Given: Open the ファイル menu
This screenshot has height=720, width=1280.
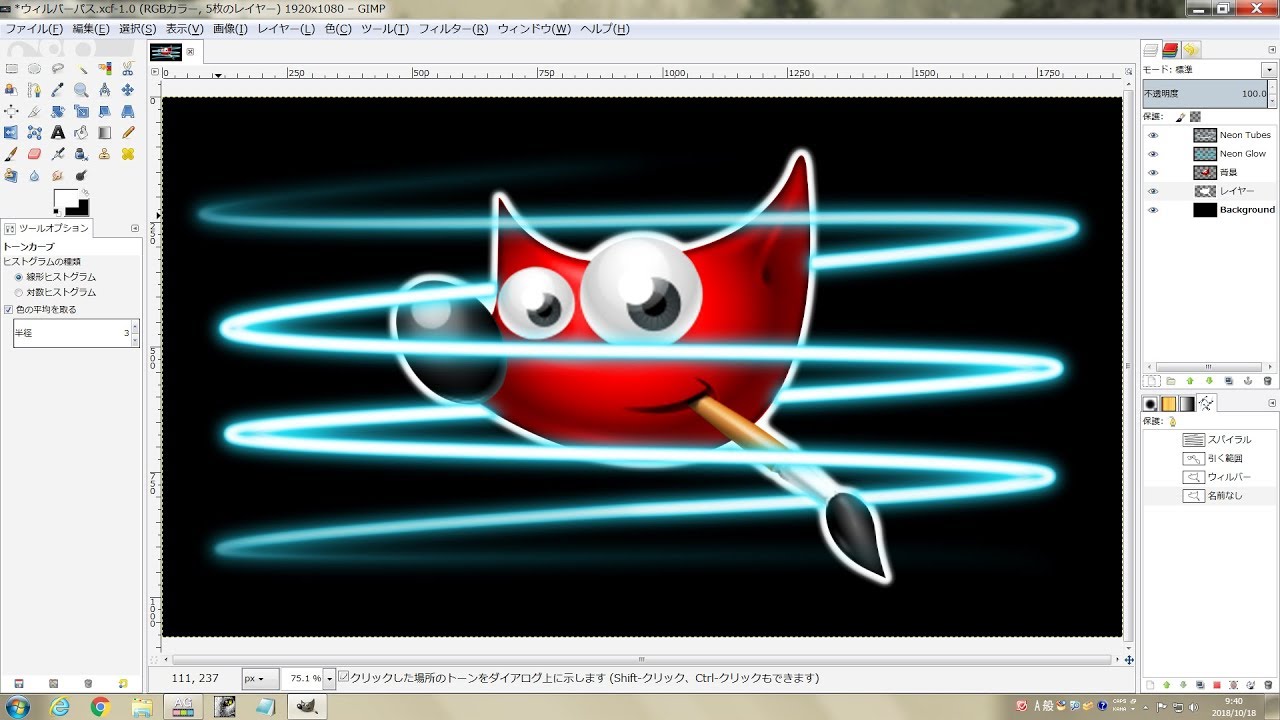Looking at the screenshot, I should (34, 29).
